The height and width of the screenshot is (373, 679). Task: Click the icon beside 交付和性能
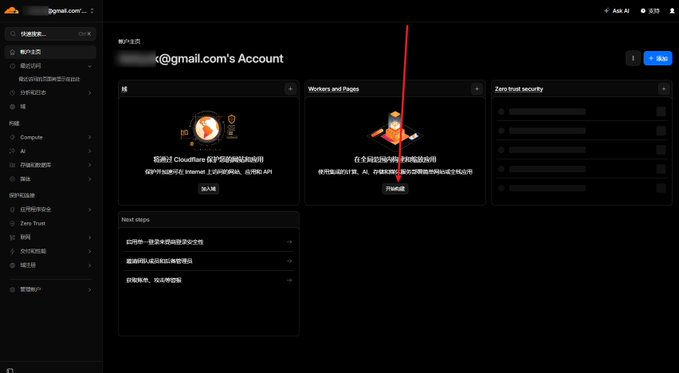tap(12, 251)
